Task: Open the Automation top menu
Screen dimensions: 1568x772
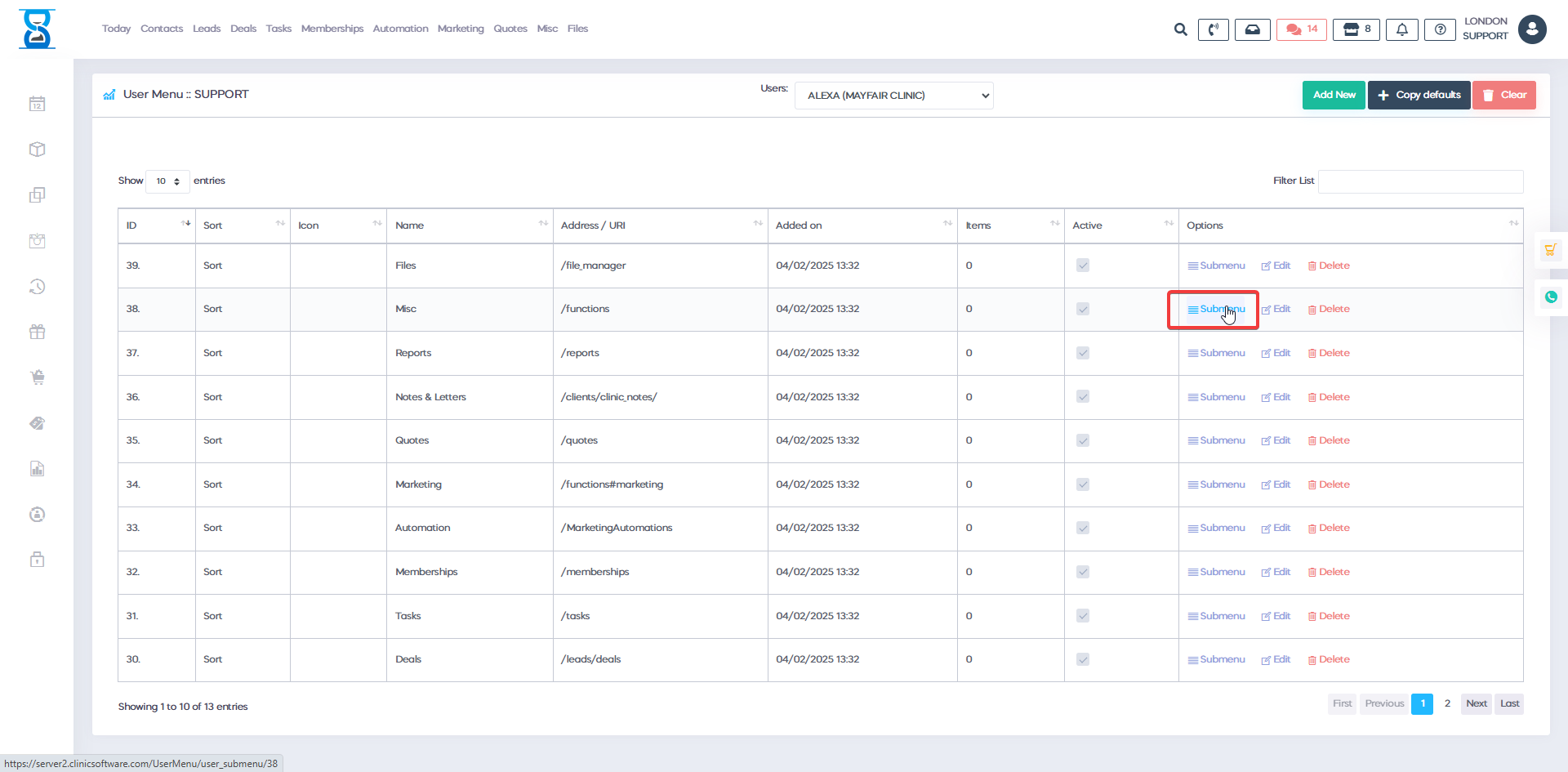Action: click(400, 29)
